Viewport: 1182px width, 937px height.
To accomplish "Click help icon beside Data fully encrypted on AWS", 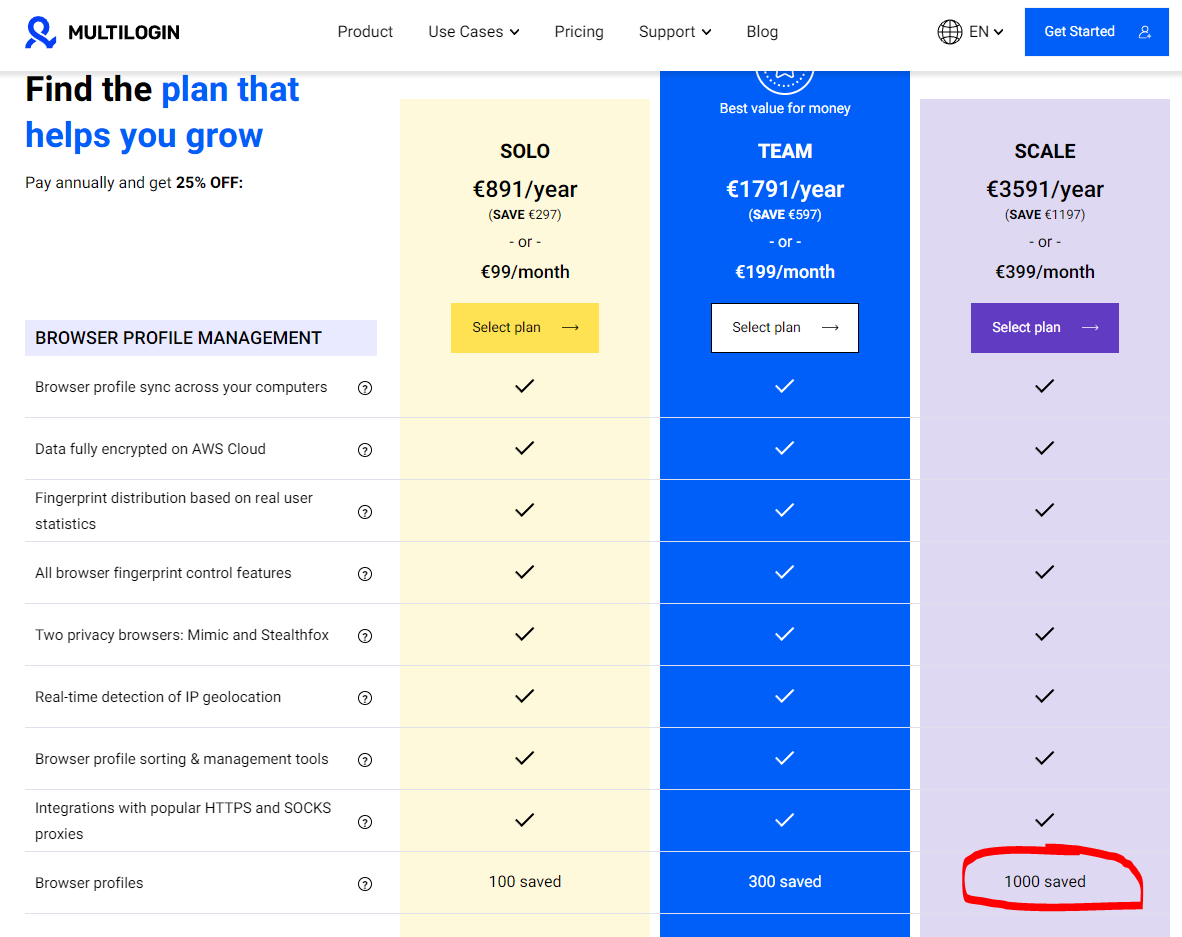I will point(365,450).
